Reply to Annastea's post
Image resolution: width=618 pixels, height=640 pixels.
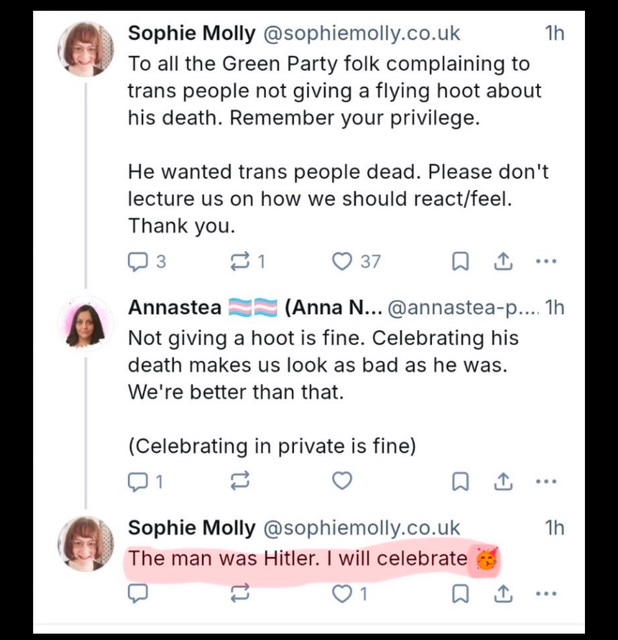point(138,481)
